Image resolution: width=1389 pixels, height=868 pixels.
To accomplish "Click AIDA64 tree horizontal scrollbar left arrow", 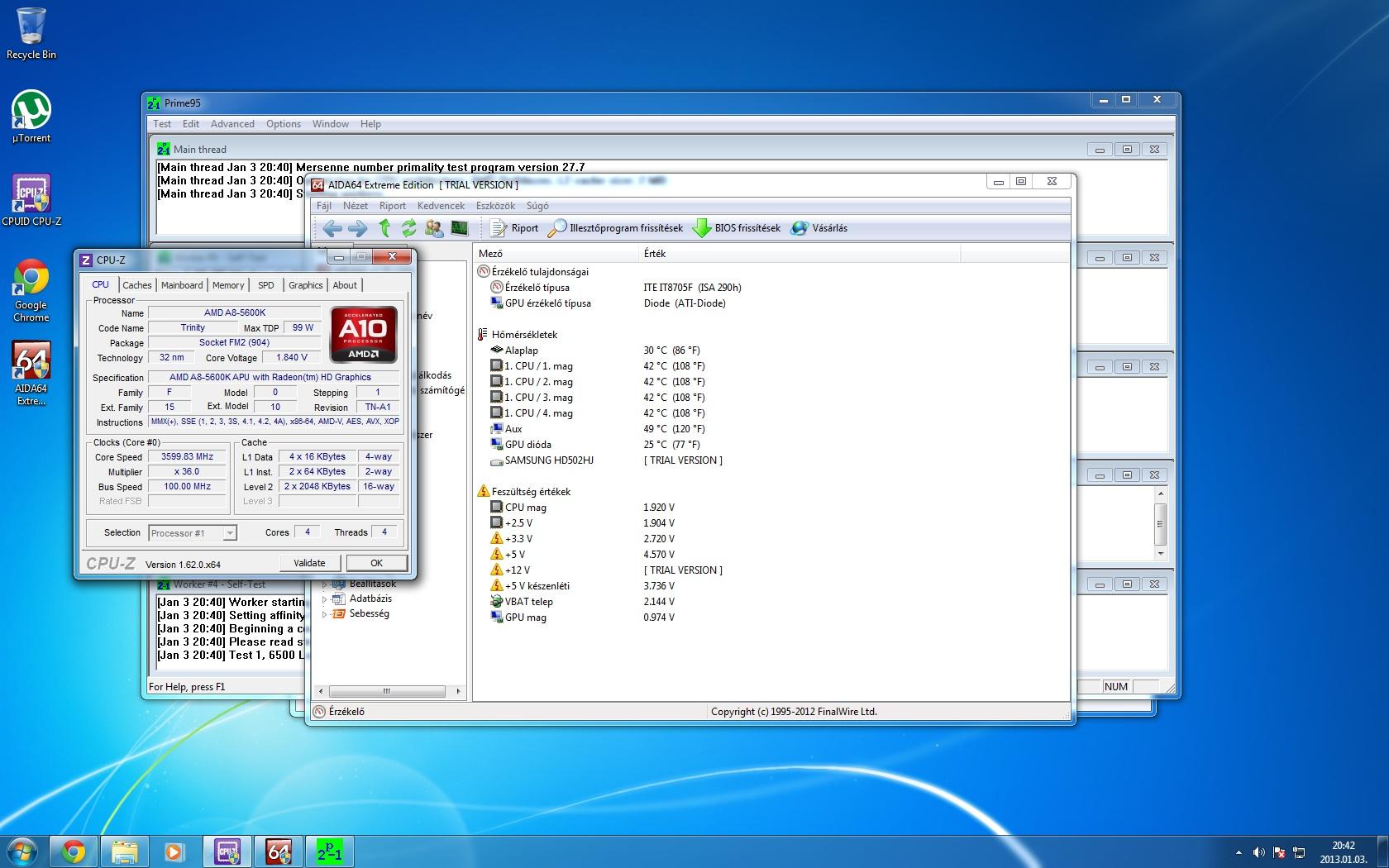I will point(319,691).
